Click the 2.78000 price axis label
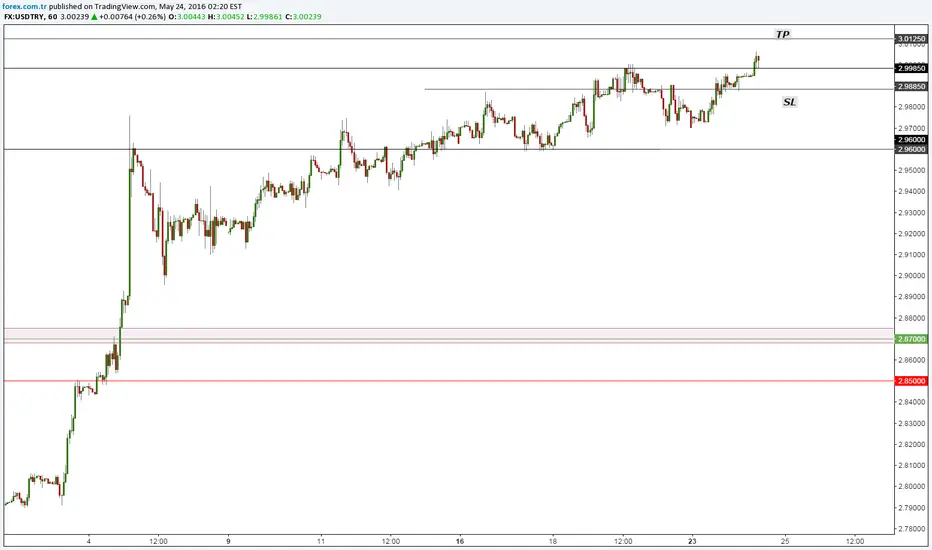 [911, 529]
